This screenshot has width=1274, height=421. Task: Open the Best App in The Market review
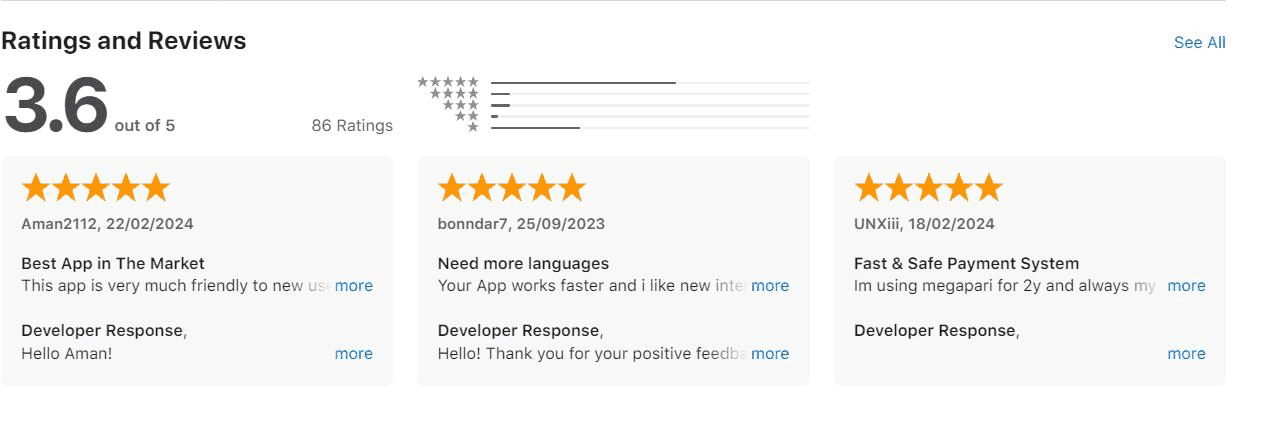113,264
